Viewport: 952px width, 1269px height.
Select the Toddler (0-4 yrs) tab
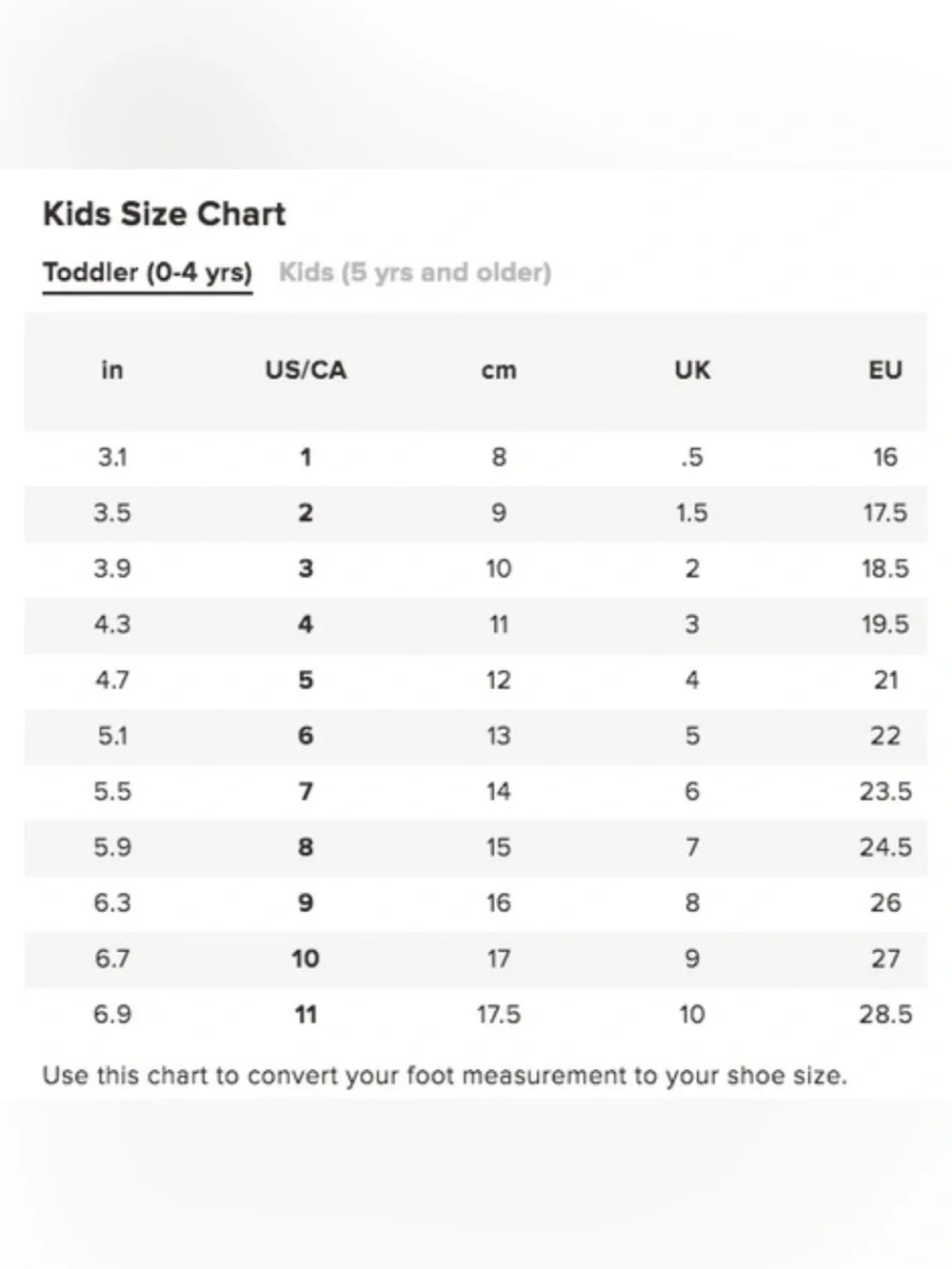click(148, 272)
